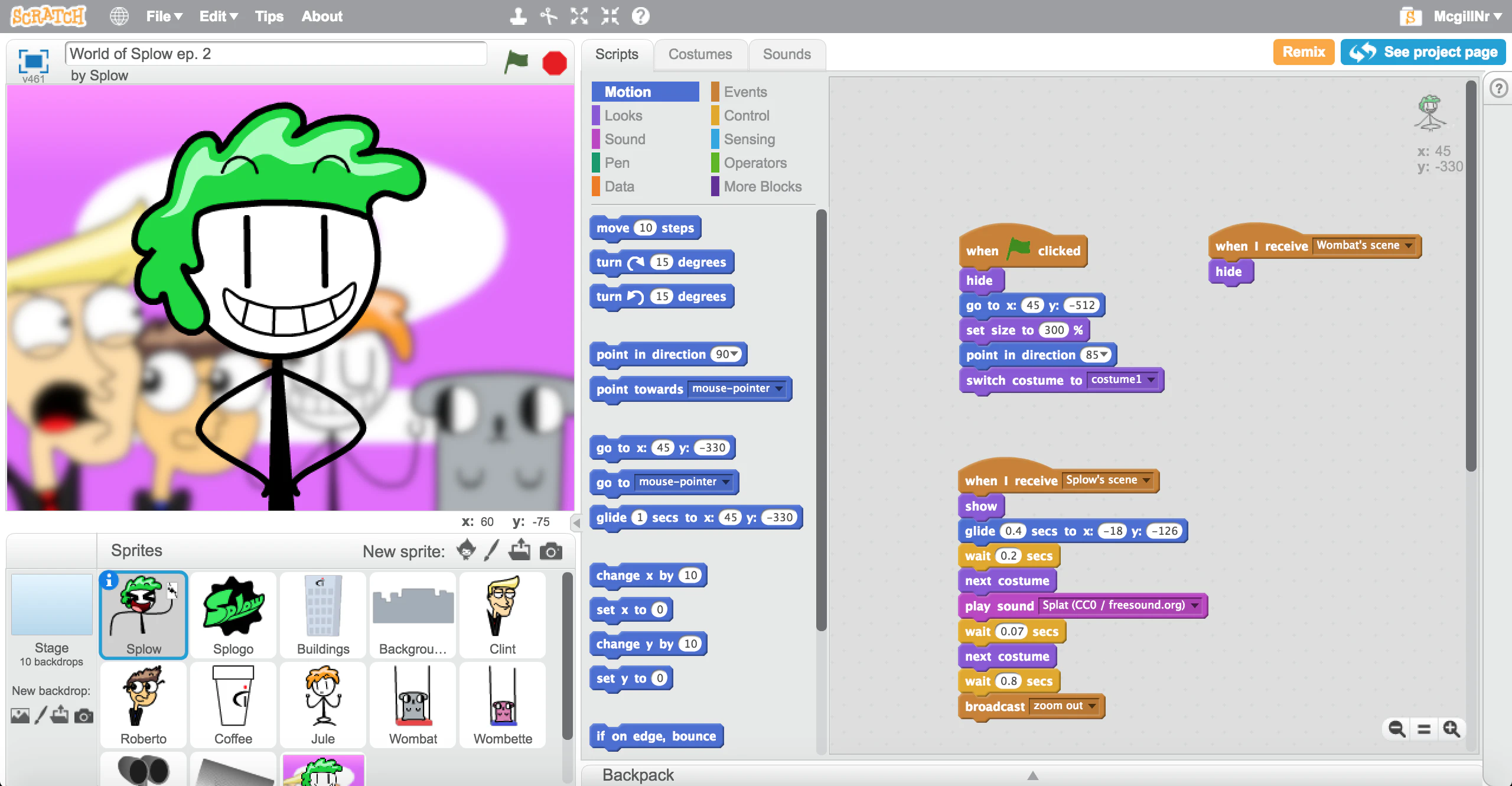The image size is (1512, 786).
Task: Zoom out the scripts area
Action: point(1397,729)
